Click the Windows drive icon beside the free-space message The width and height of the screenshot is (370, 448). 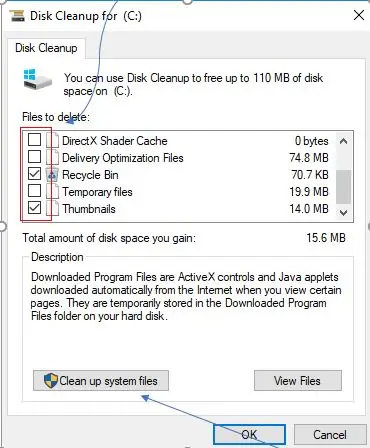[x=38, y=79]
